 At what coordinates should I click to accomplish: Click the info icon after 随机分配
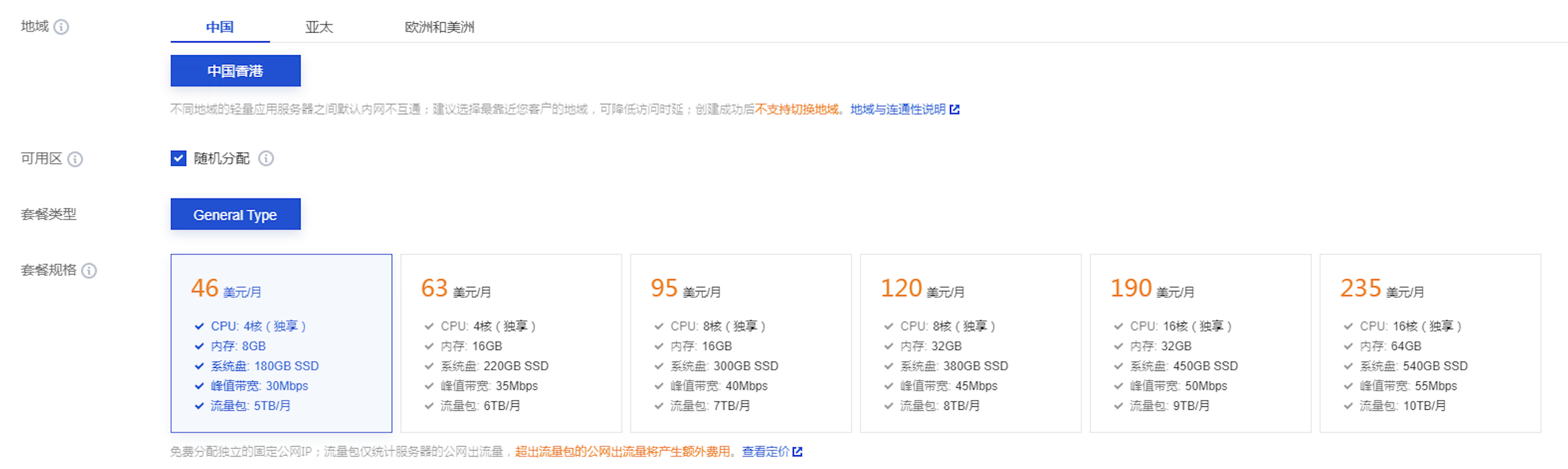pos(266,158)
